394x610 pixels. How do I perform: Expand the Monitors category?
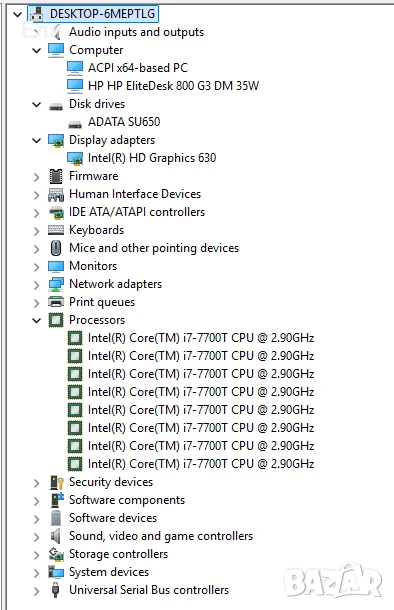[37, 267]
